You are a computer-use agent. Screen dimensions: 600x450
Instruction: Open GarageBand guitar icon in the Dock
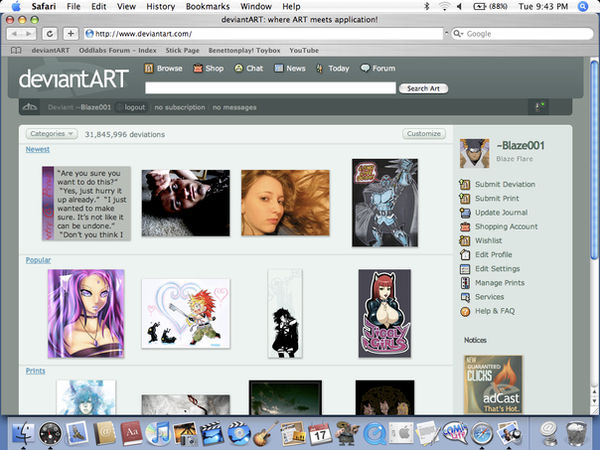pos(266,434)
